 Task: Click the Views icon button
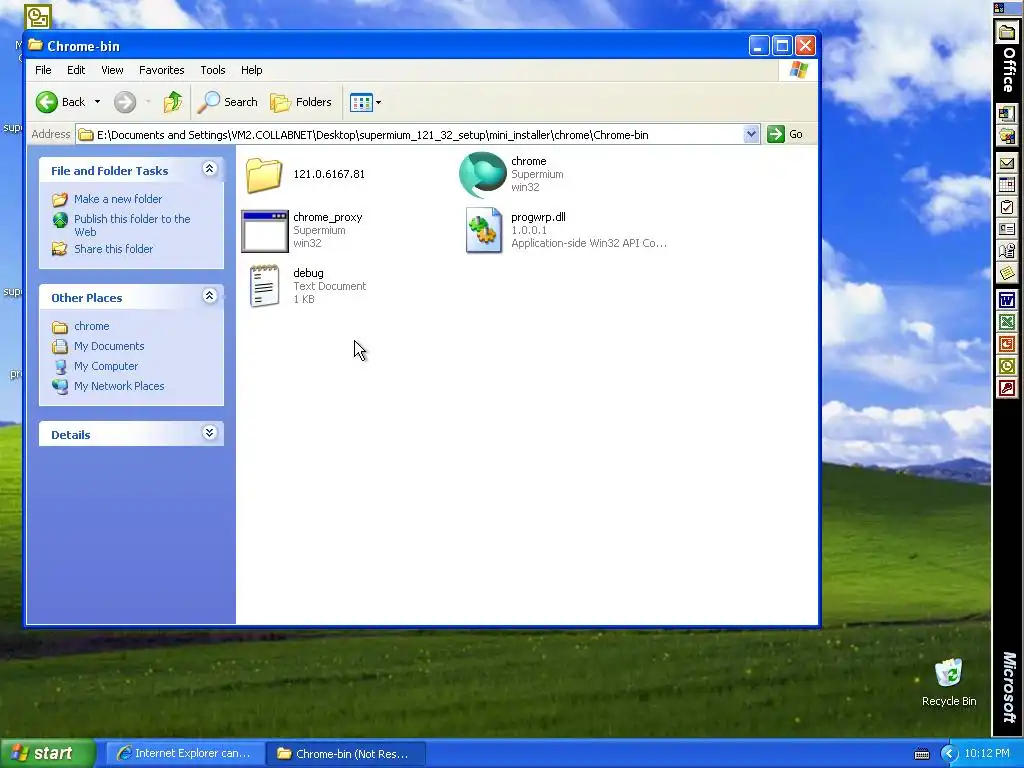point(360,102)
